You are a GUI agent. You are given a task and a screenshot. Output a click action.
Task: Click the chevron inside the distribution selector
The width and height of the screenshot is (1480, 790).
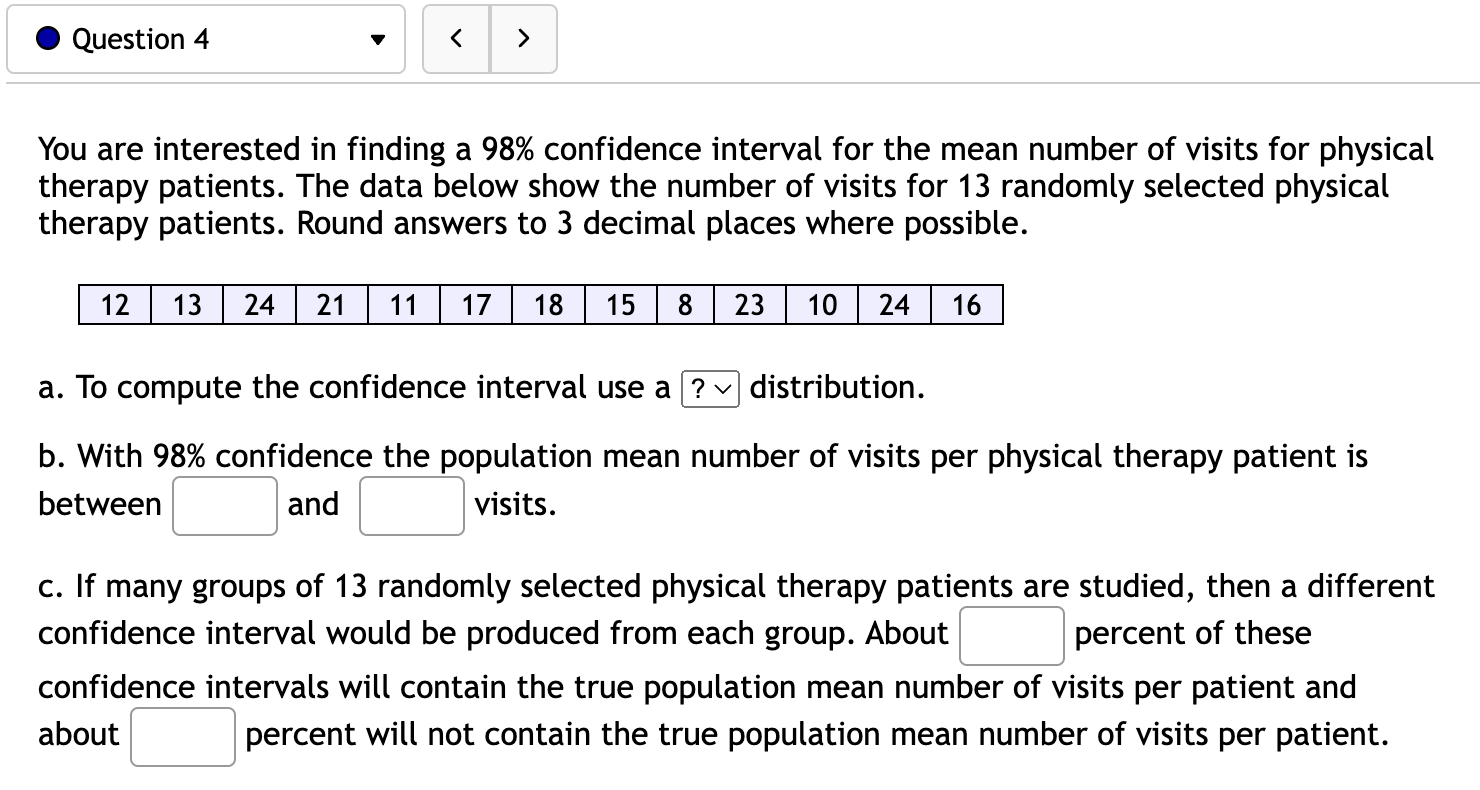723,389
